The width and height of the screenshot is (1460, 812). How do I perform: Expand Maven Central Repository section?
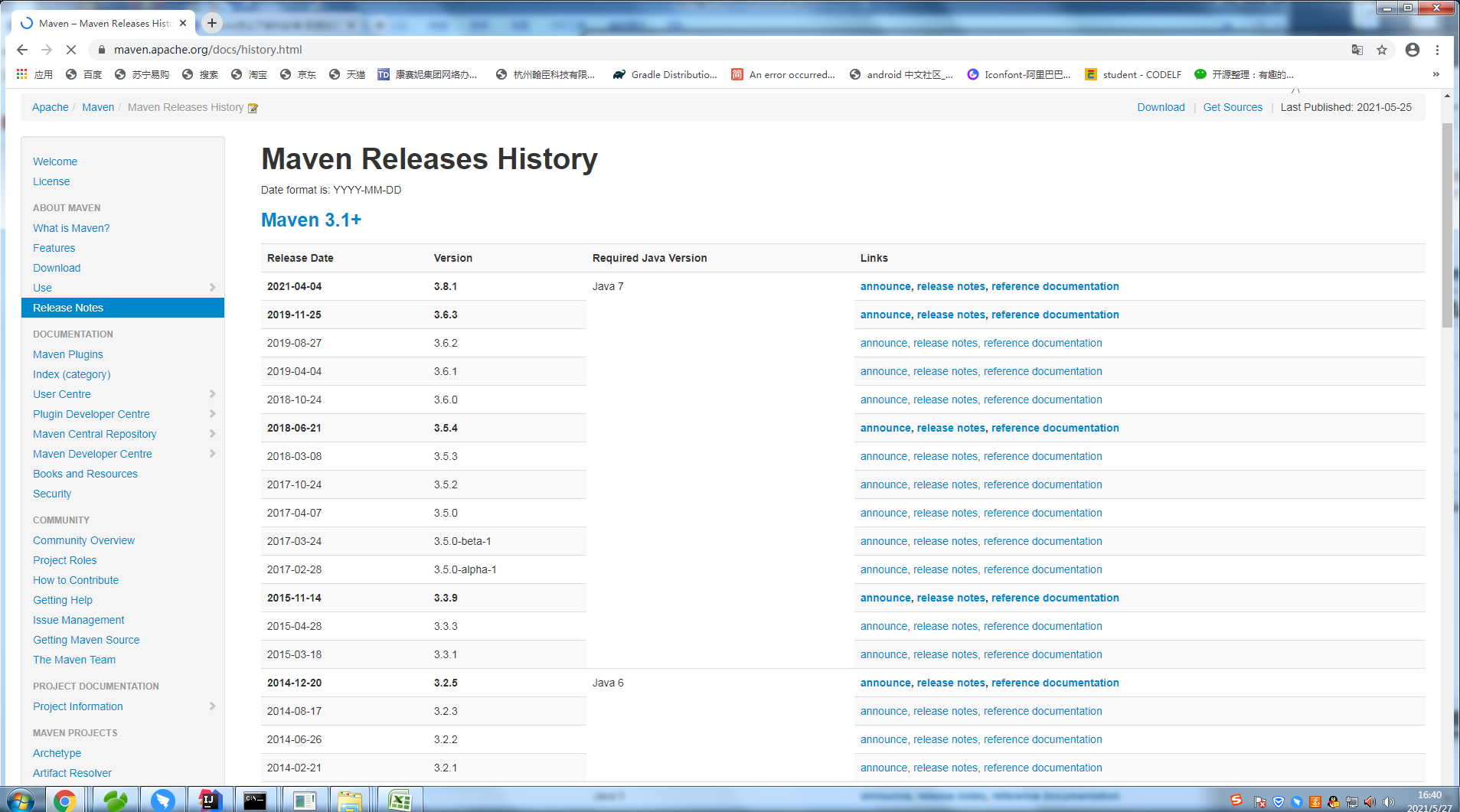(212, 434)
